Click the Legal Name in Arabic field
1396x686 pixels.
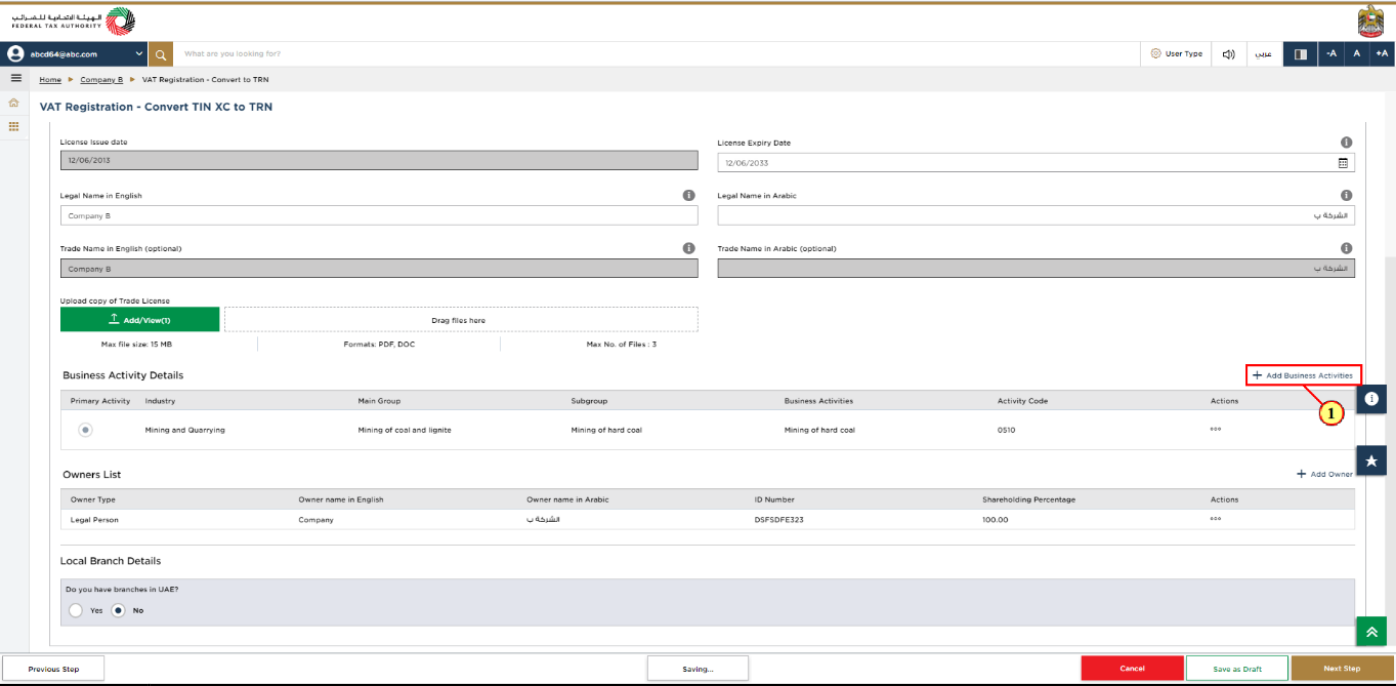(1036, 215)
